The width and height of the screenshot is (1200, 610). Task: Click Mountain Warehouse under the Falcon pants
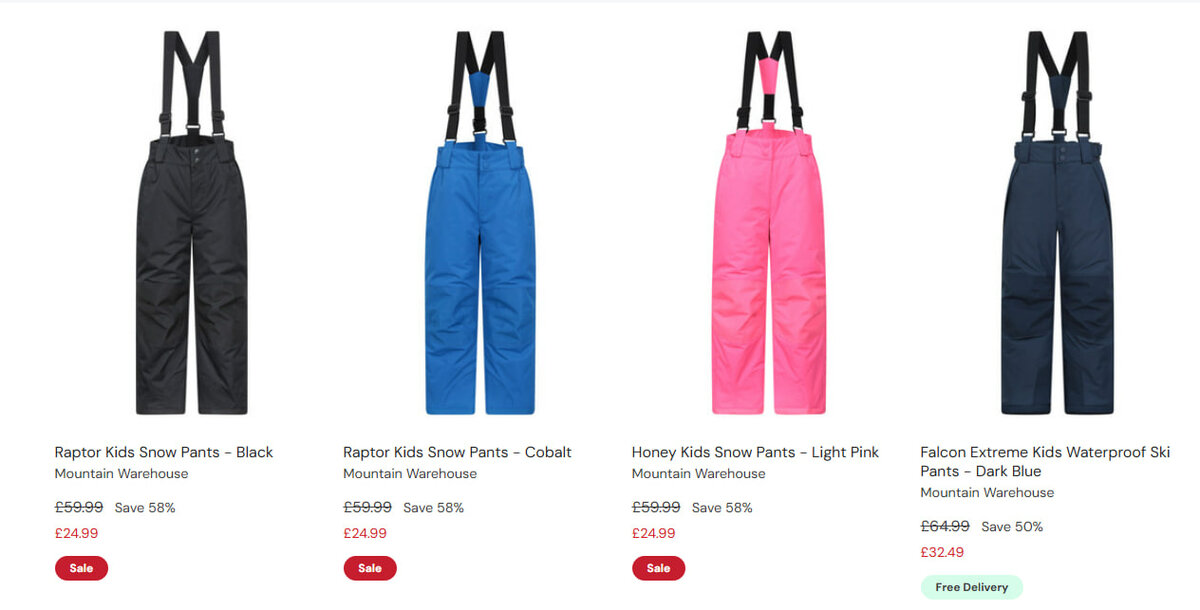[987, 493]
